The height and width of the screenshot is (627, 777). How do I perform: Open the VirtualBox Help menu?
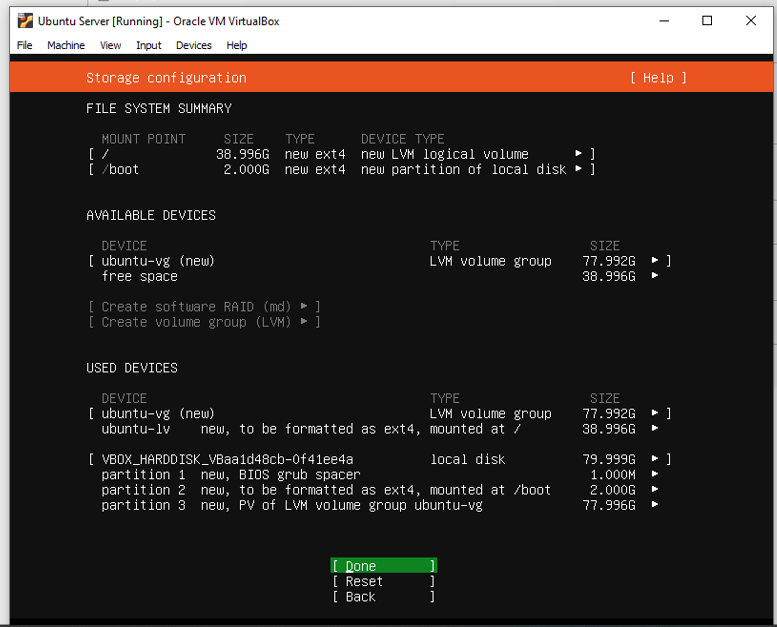click(236, 45)
